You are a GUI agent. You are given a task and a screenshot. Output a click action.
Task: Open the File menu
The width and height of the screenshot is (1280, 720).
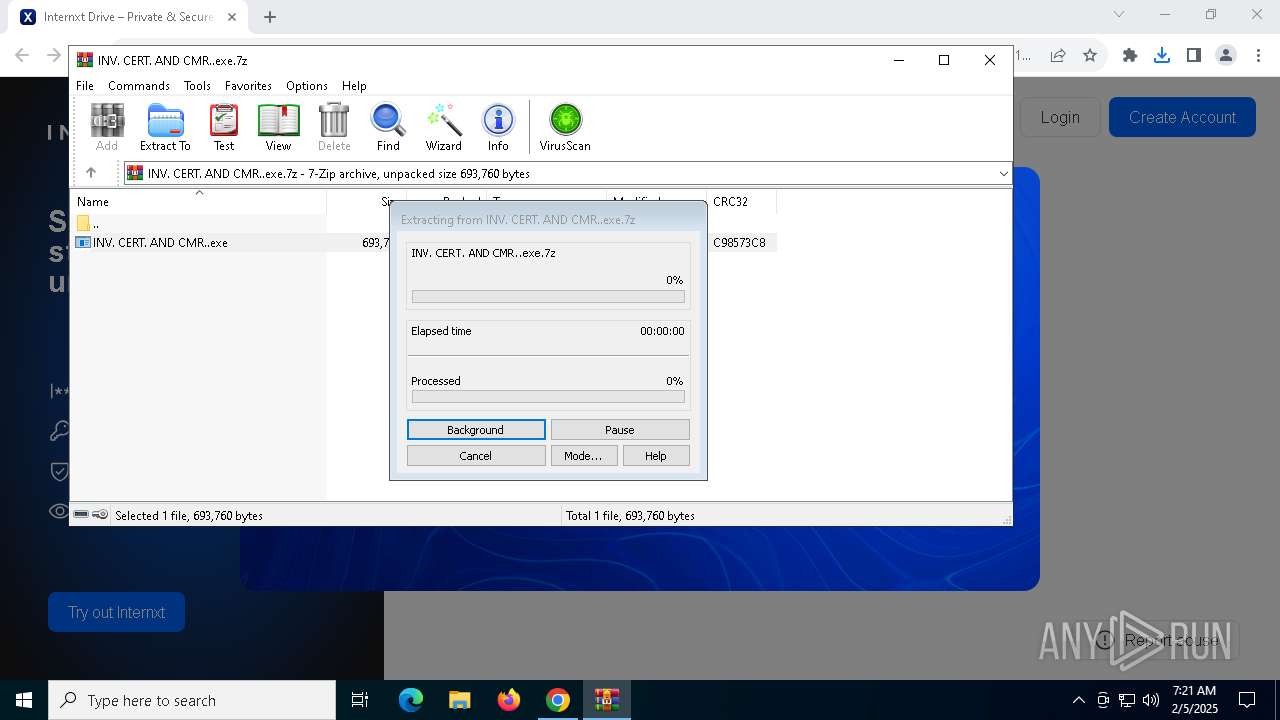coord(85,86)
